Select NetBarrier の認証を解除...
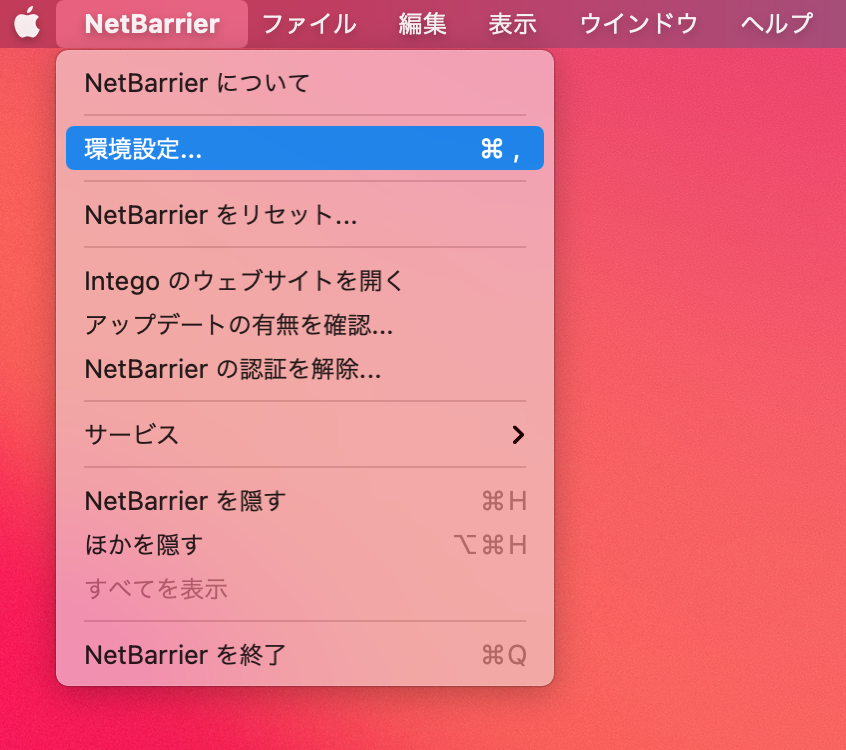Image resolution: width=846 pixels, height=750 pixels. (305, 369)
